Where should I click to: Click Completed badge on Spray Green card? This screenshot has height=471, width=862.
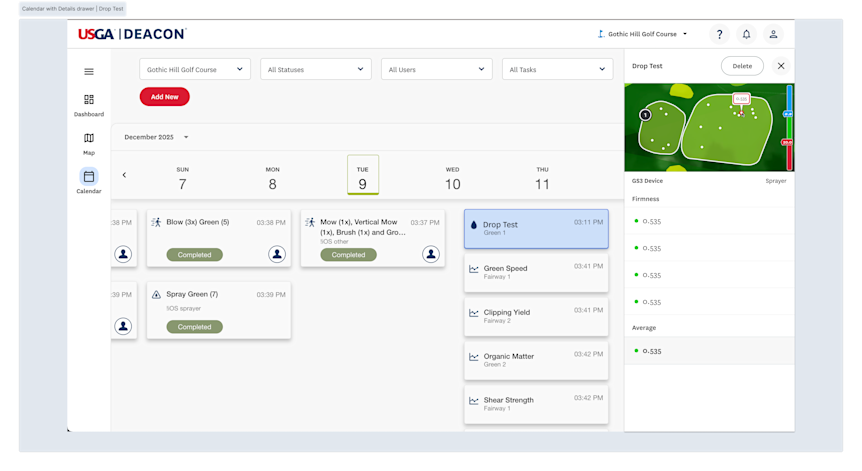[x=195, y=326]
